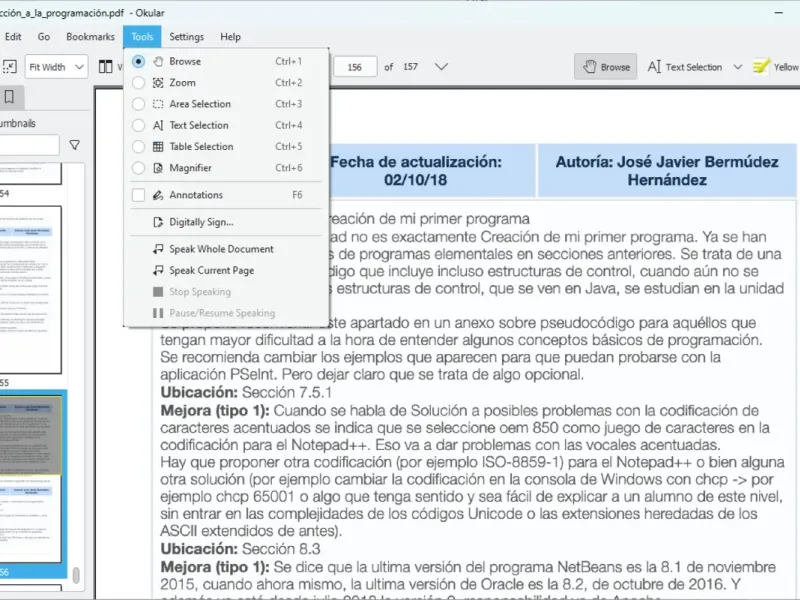800x600 pixels.
Task: Click the Annotations pencil icon
Action: point(158,195)
